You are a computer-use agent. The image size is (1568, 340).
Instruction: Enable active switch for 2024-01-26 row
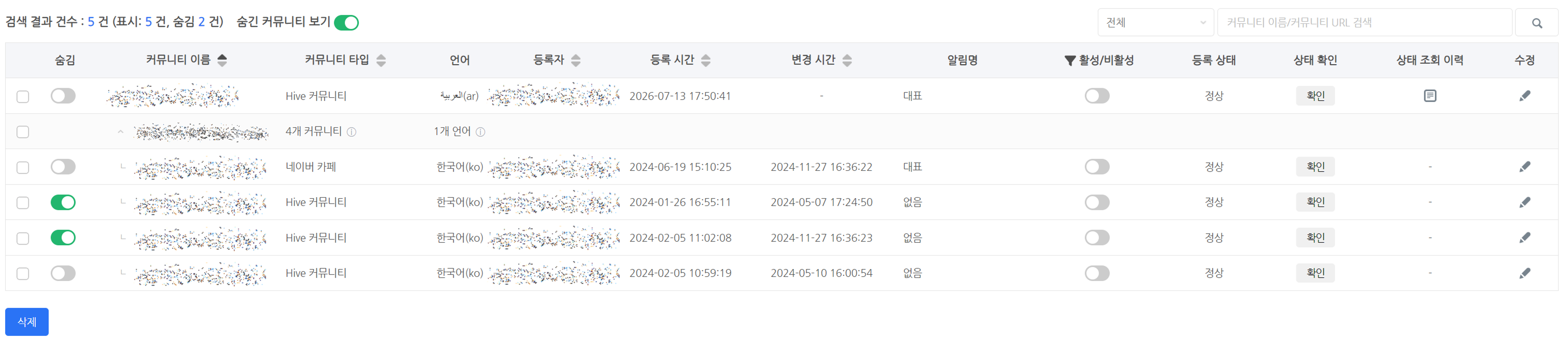pyautogui.click(x=1097, y=202)
